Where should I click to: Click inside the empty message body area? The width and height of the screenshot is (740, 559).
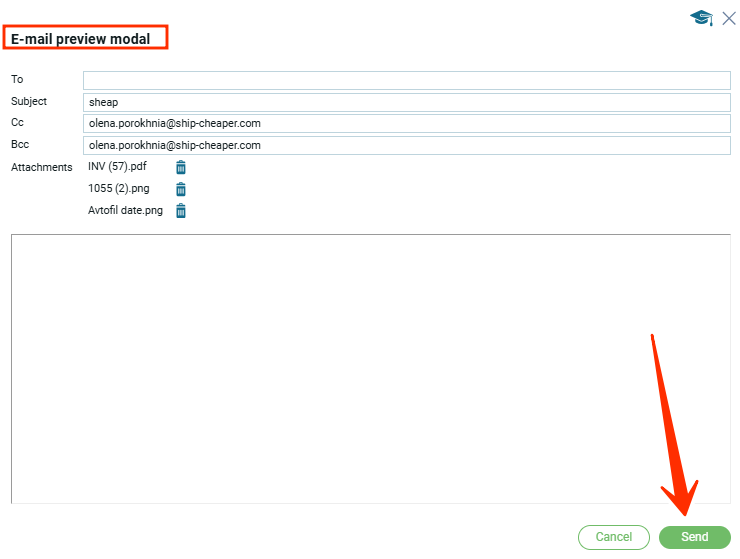click(x=370, y=368)
